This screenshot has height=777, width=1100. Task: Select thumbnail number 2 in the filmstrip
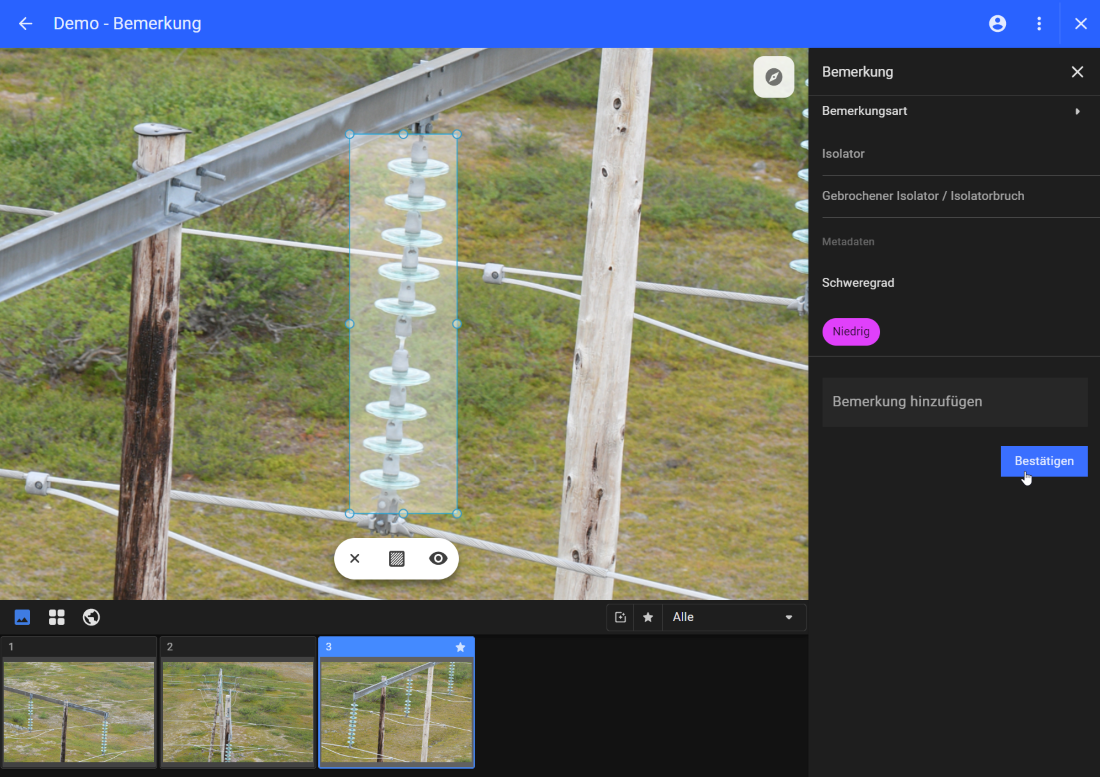(238, 702)
